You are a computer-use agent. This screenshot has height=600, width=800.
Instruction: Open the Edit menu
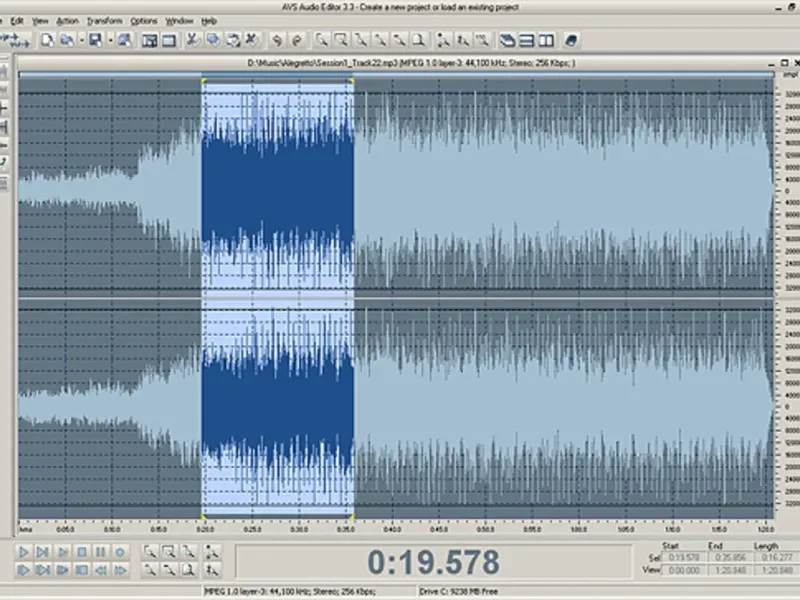[17, 20]
